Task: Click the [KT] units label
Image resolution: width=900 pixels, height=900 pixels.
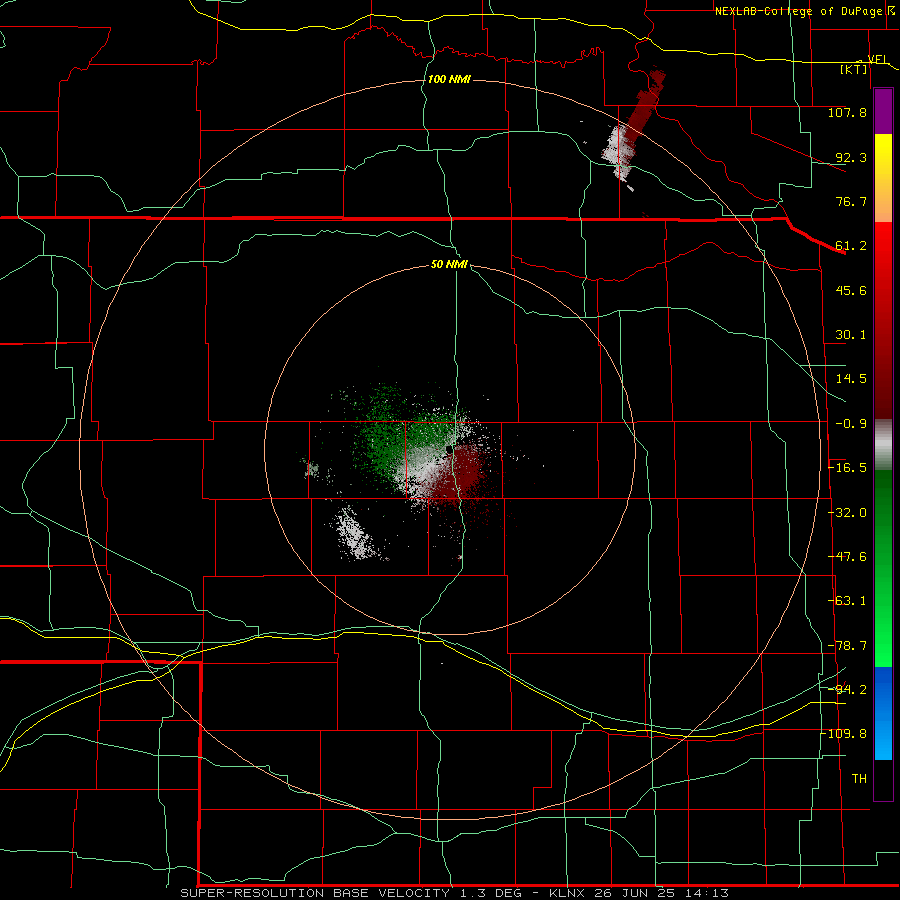Action: (854, 69)
